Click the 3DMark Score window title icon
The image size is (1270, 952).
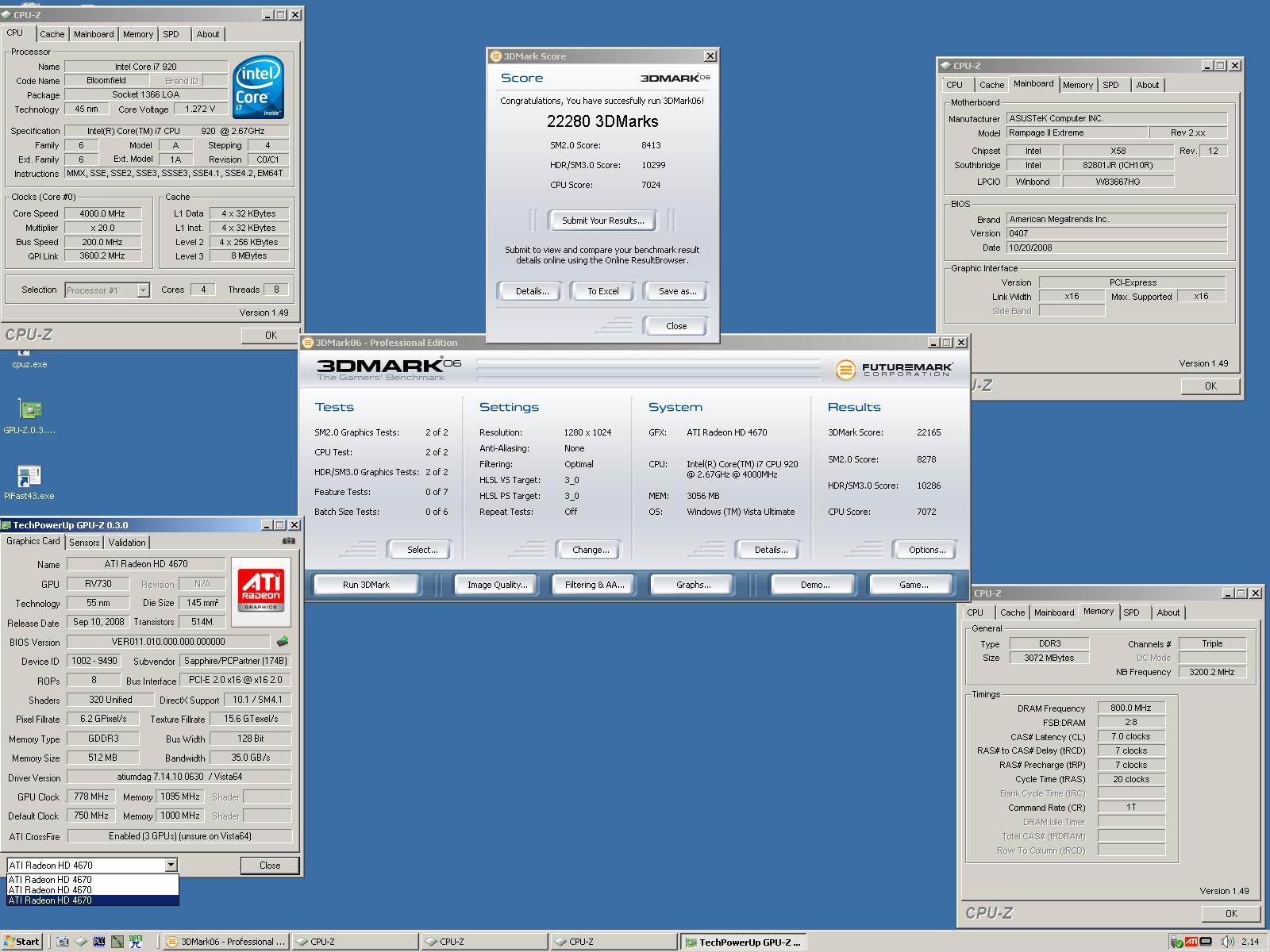[x=495, y=56]
